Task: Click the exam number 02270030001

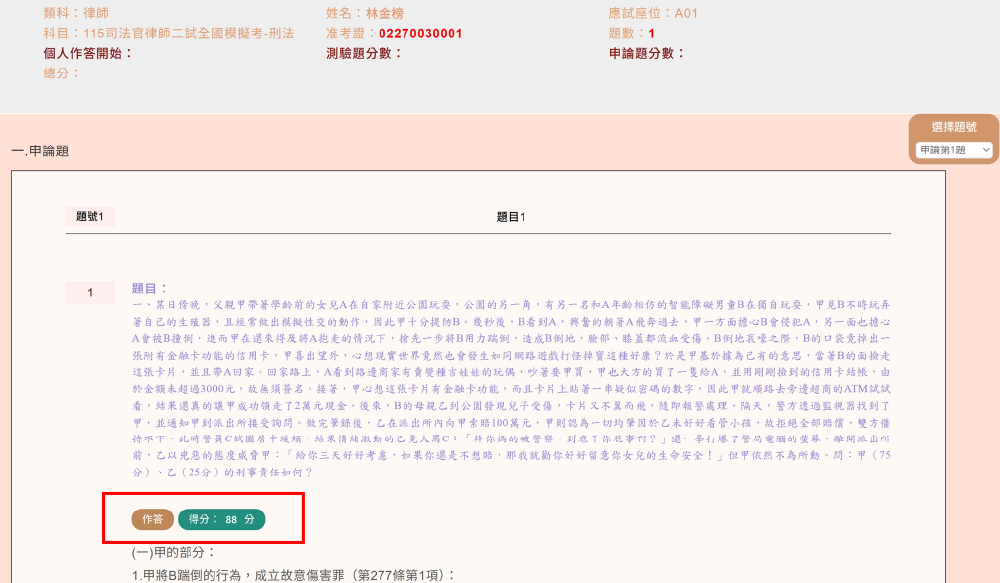Action: pos(419,31)
